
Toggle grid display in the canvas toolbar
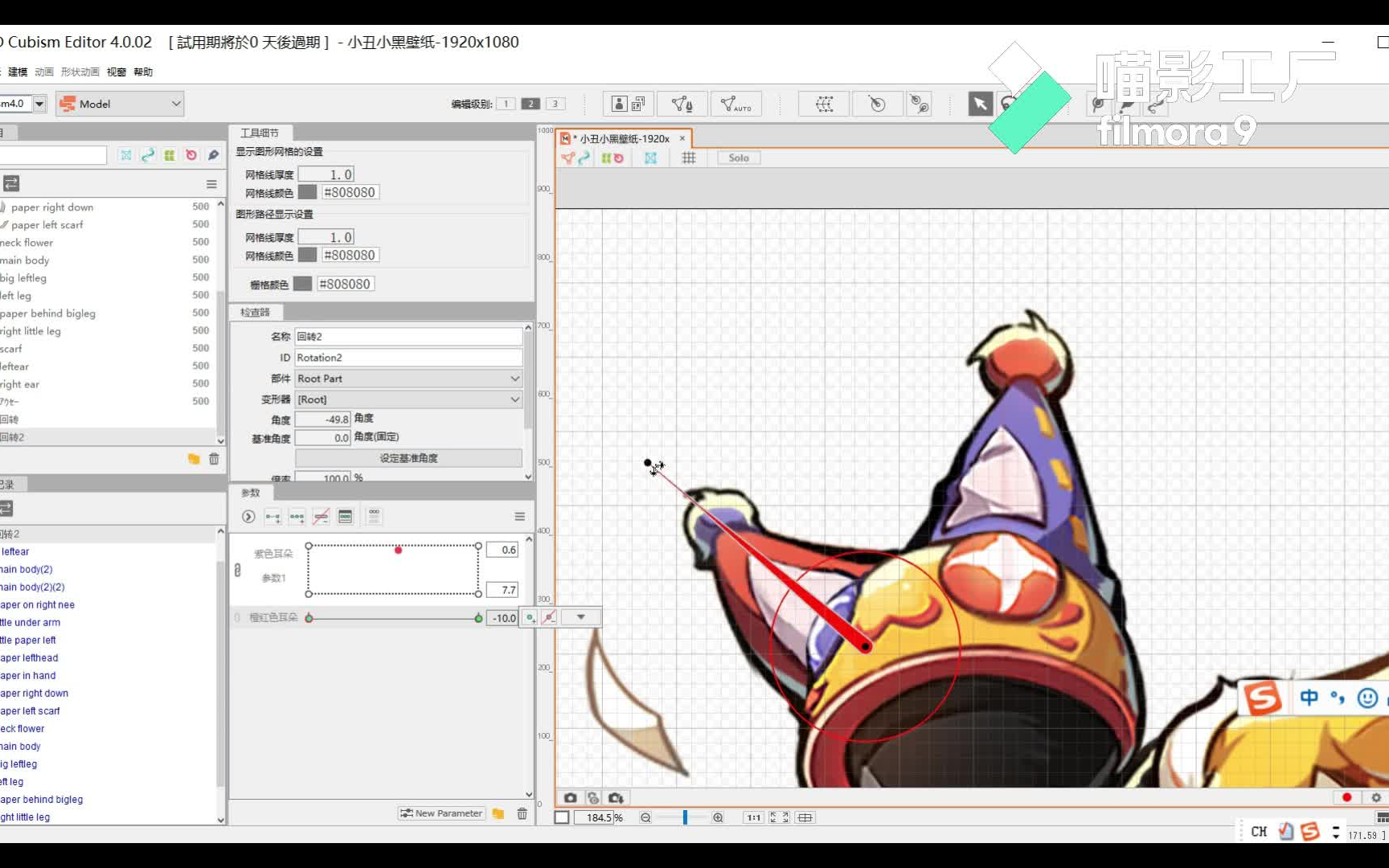[689, 158]
